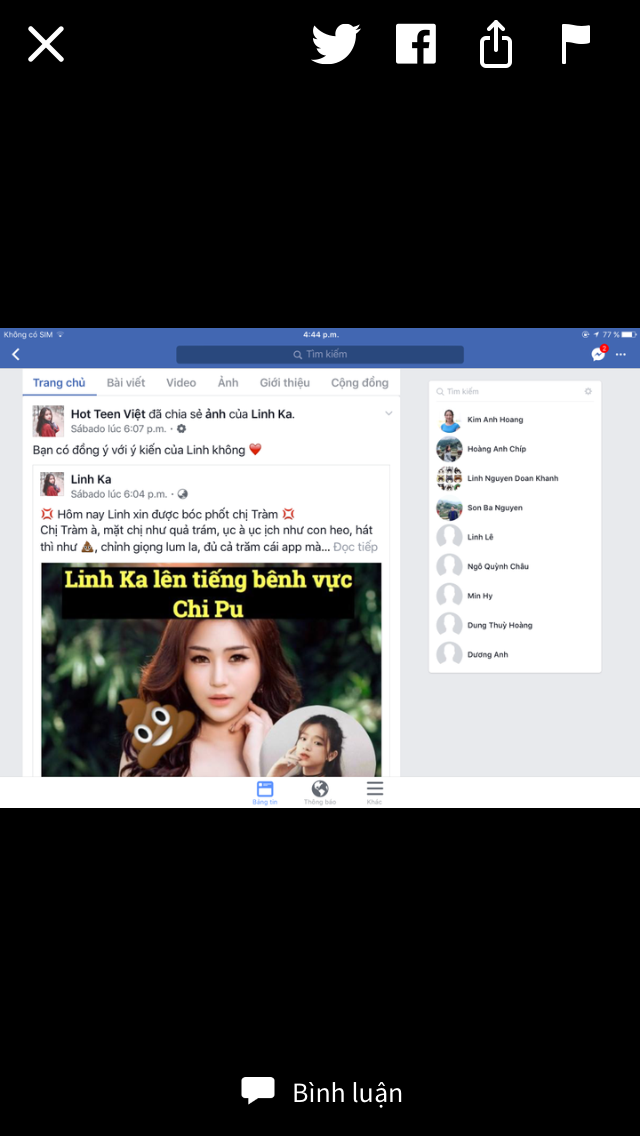
Task: Expand the post options chevron
Action: click(x=388, y=414)
